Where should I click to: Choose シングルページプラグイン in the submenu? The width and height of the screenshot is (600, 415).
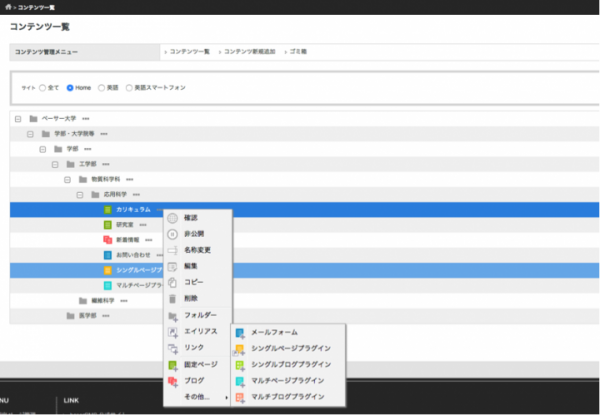[291, 348]
